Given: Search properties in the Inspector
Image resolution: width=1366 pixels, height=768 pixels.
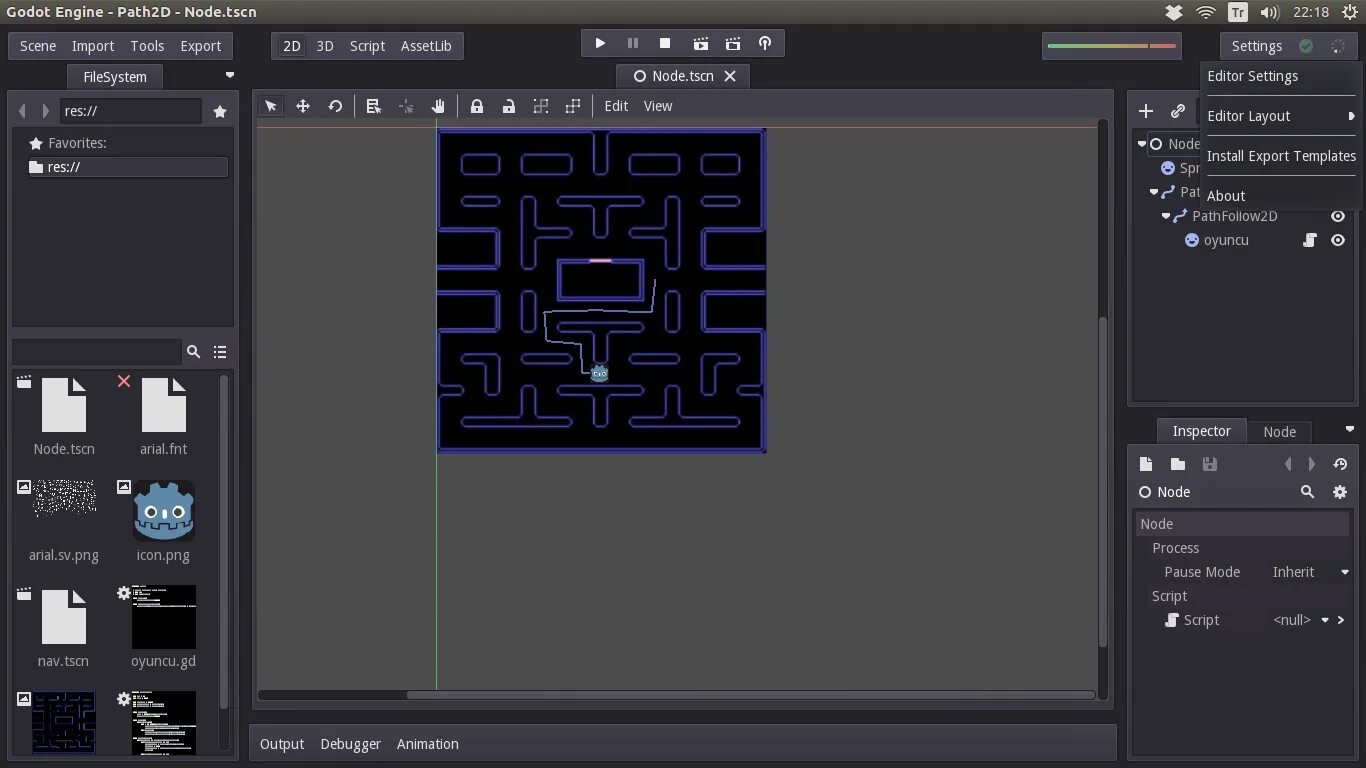Looking at the screenshot, I should click(x=1307, y=492).
